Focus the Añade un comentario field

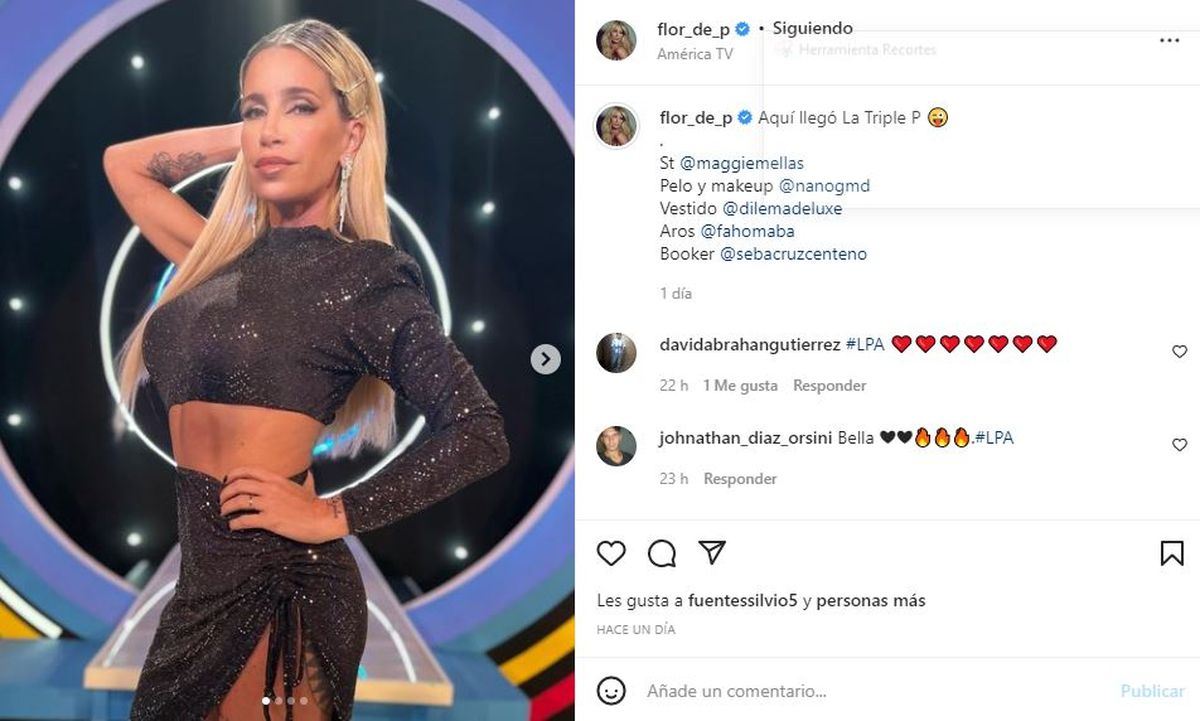[880, 691]
